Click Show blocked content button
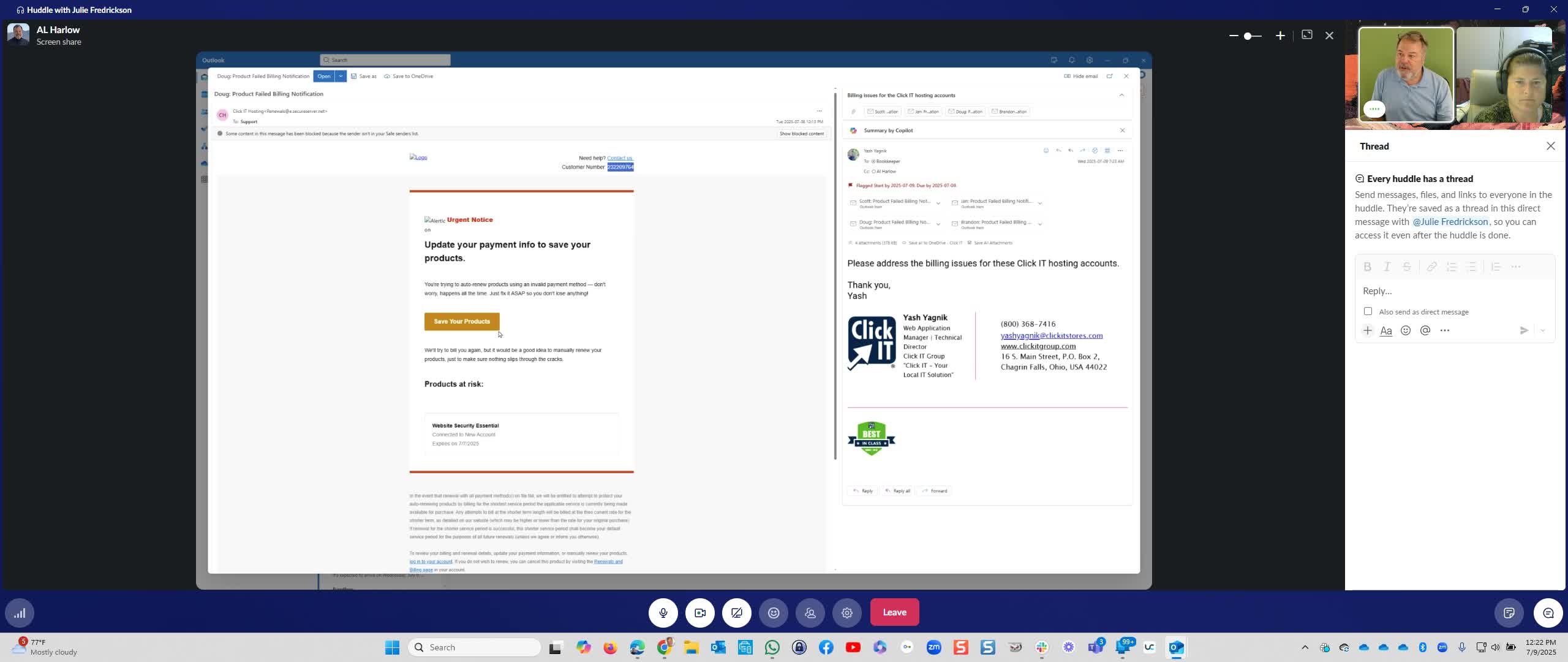This screenshot has height=662, width=1568. (801, 134)
